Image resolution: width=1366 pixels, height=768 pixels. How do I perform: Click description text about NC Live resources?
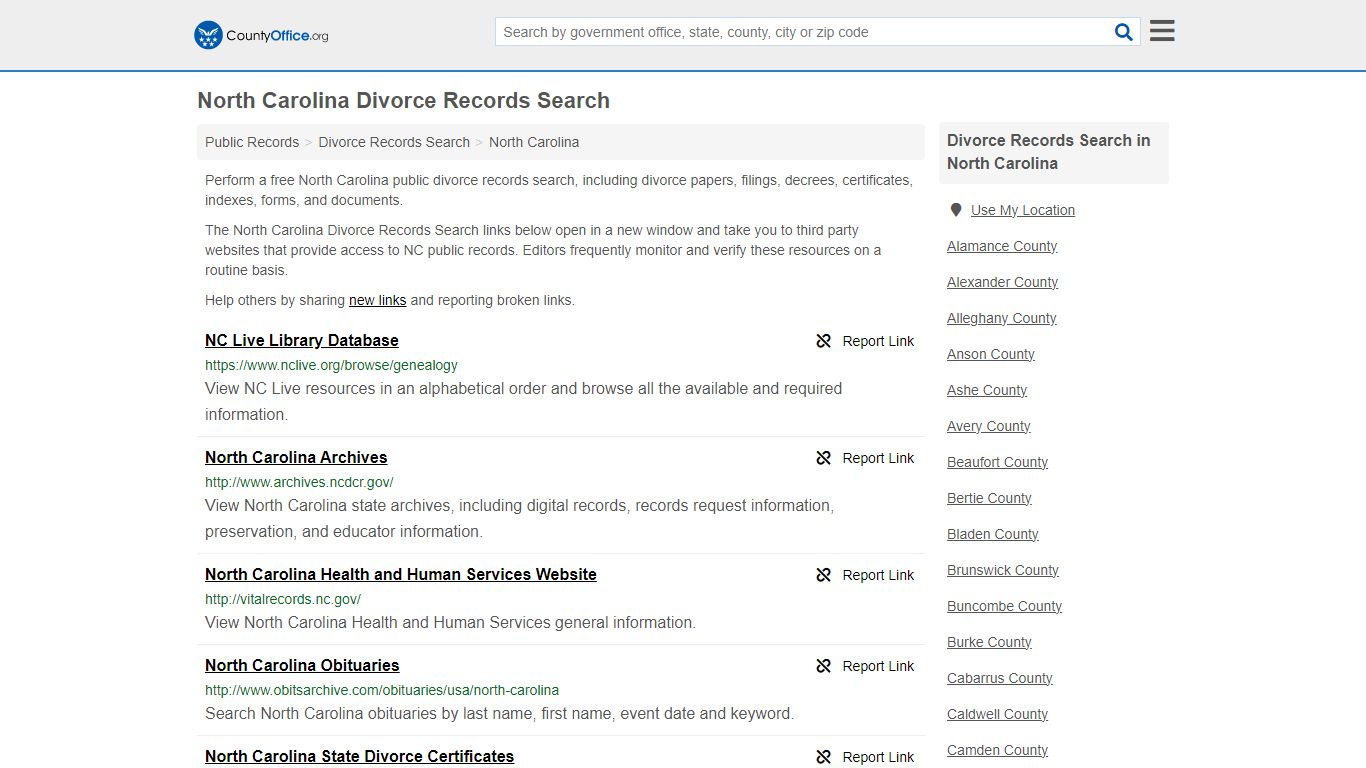click(523, 401)
